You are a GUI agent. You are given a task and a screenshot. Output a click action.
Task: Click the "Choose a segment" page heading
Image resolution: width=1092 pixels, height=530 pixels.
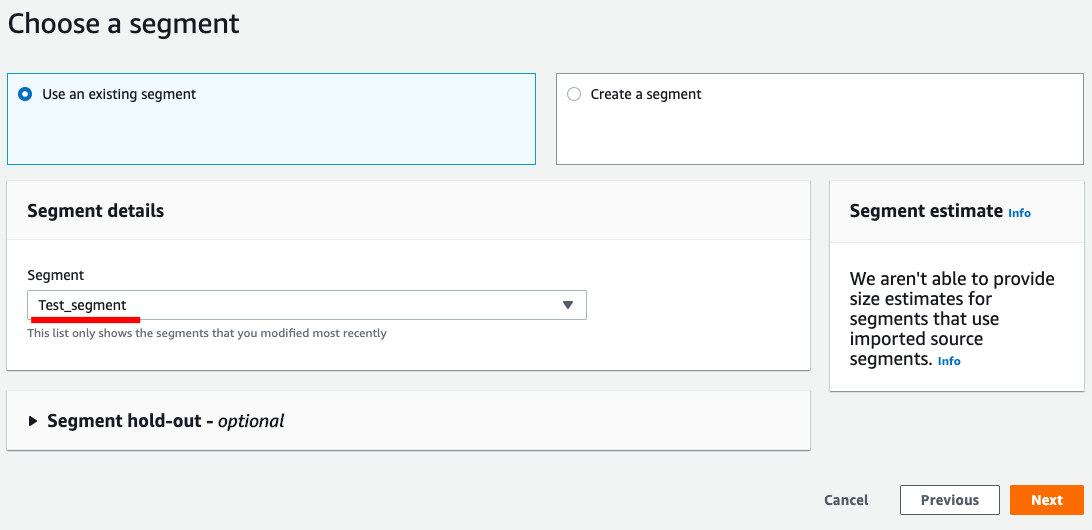click(124, 23)
